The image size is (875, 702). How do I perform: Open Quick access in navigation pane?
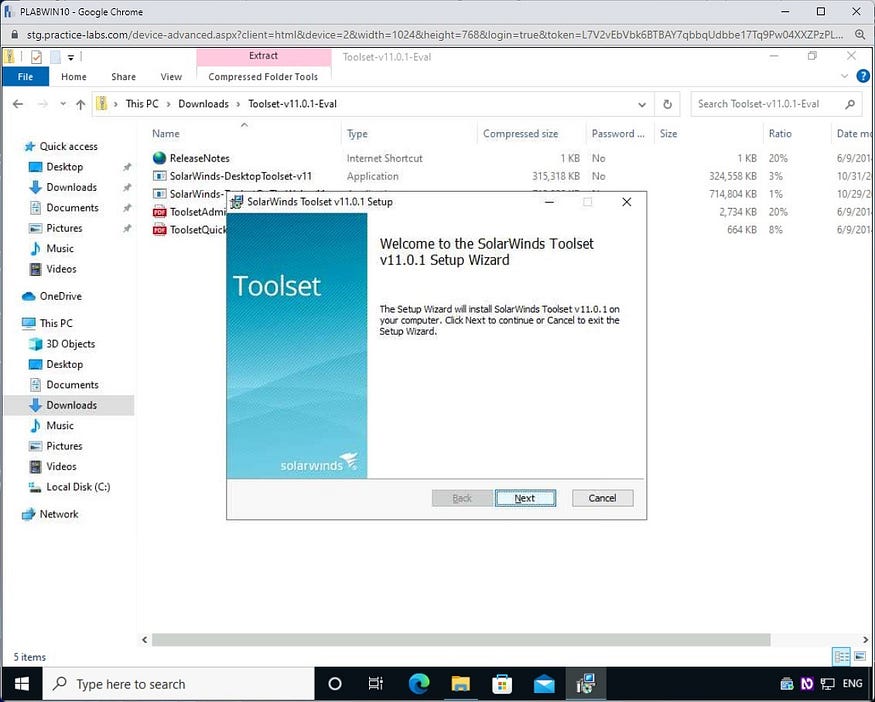click(68, 146)
